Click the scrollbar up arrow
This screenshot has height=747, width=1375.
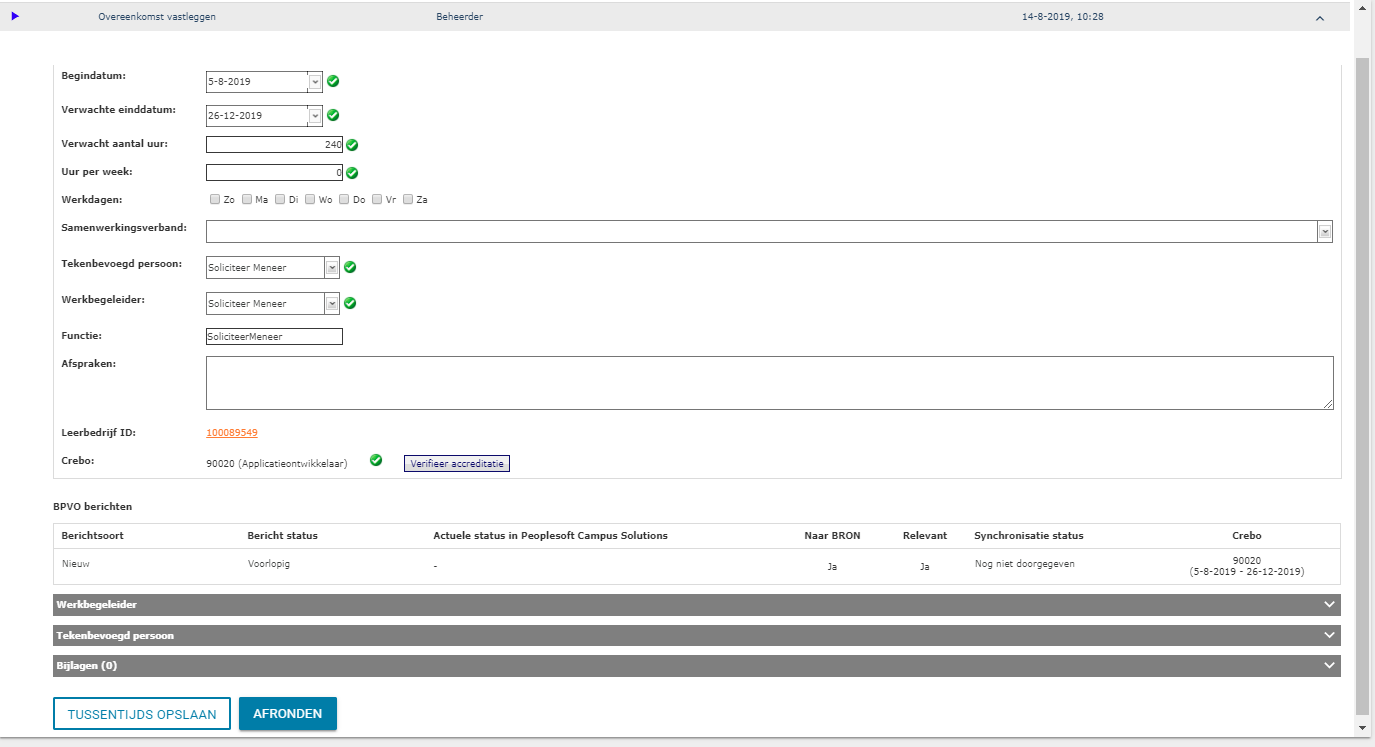pos(1363,10)
